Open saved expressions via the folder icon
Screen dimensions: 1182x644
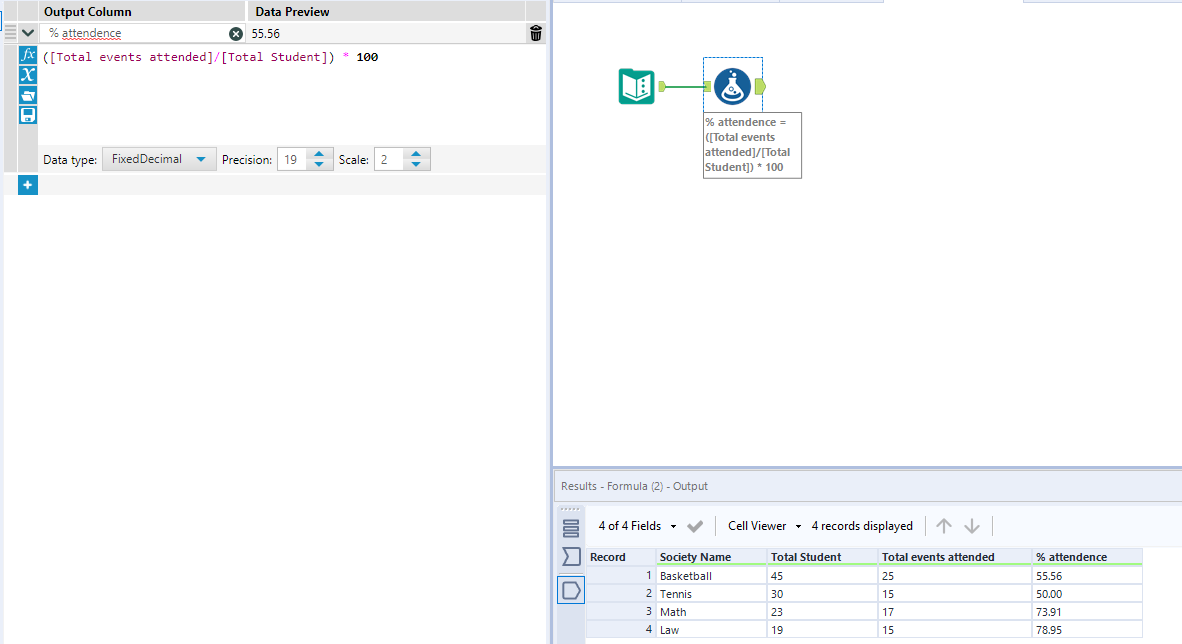pos(28,95)
